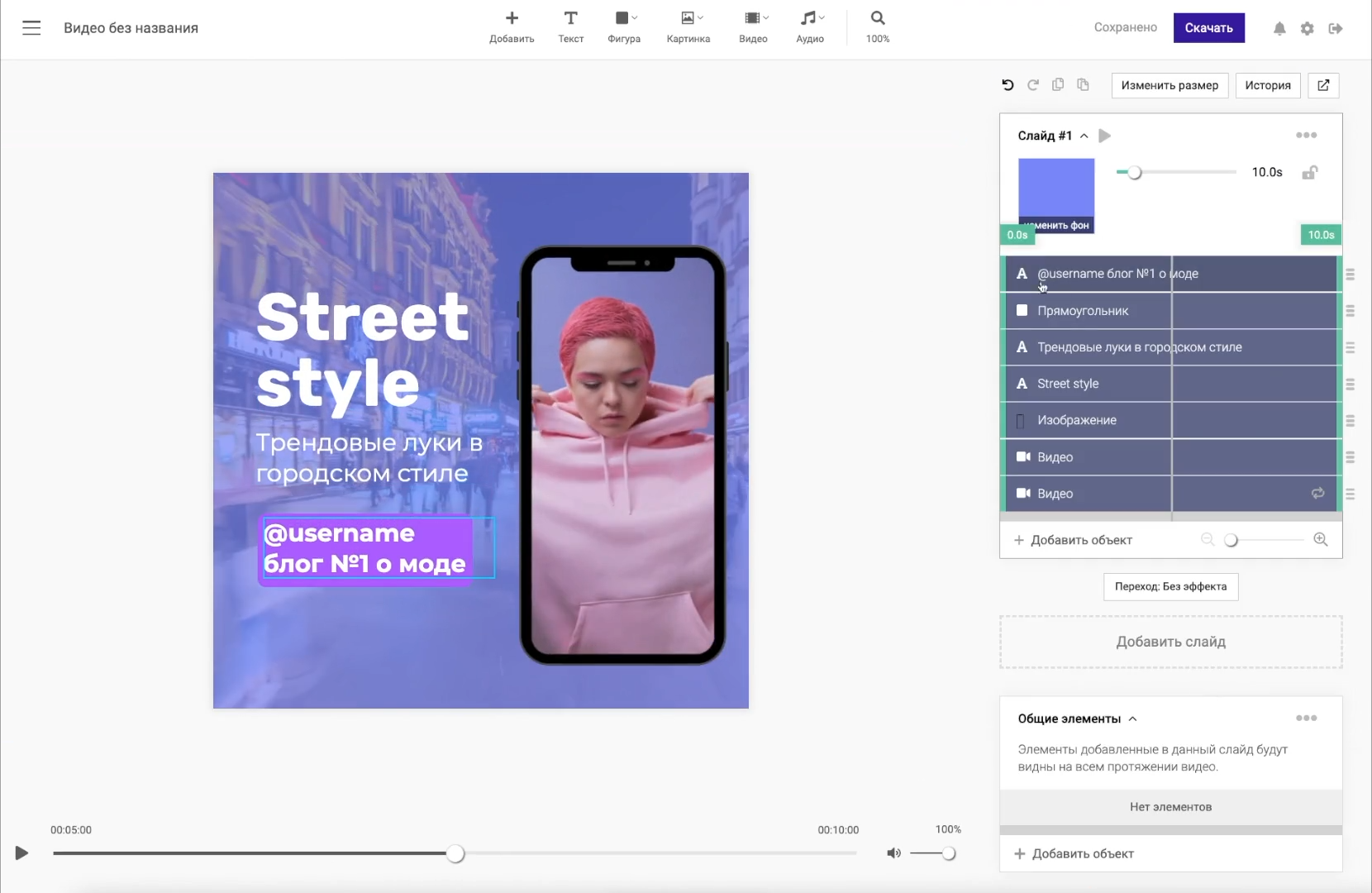
Task: Mute audio with speaker icon
Action: coord(893,853)
